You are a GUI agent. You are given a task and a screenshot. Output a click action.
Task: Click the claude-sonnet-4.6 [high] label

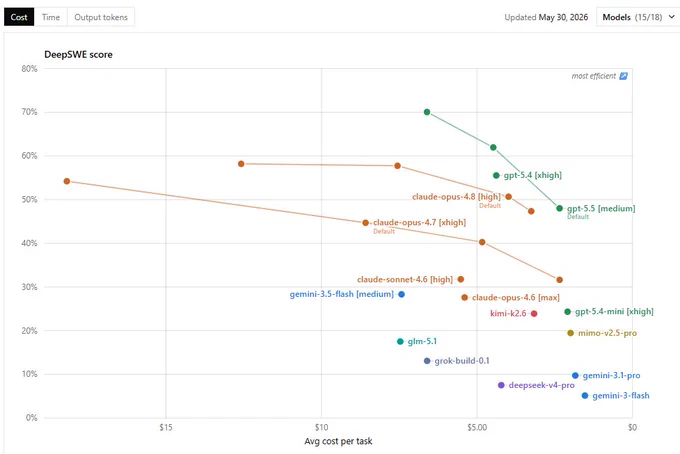(405, 279)
